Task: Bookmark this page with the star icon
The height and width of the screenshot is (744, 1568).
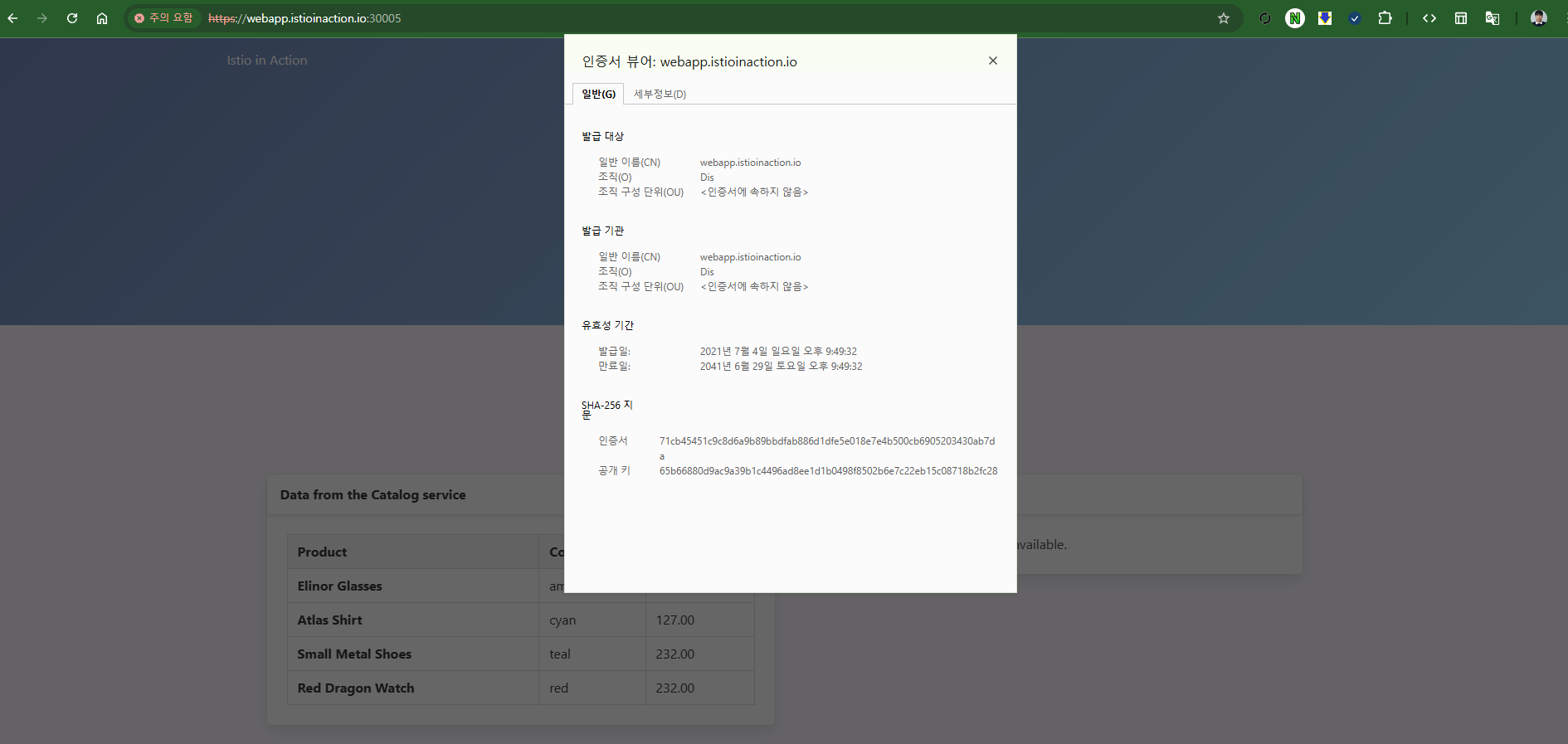Action: [1223, 18]
